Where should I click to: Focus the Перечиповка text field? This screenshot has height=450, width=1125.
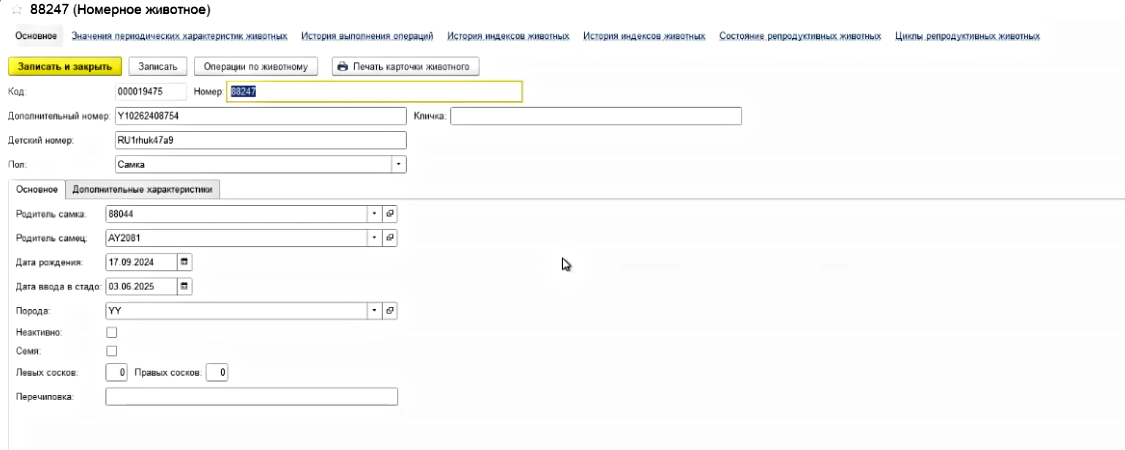(251, 397)
